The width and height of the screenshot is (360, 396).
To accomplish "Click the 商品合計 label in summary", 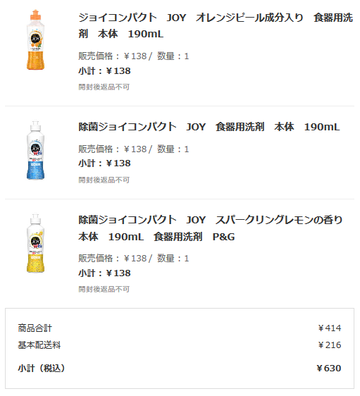I will (35, 328).
